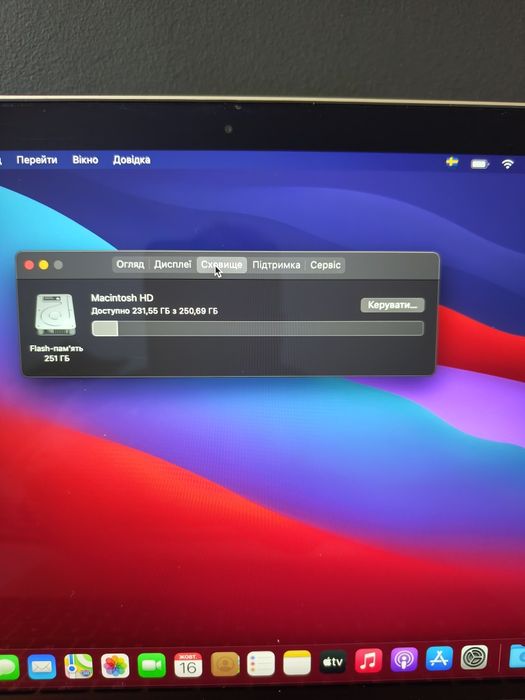Click the Flash-пам'ять 251 ГБ label
525x700 pixels.
(56, 353)
